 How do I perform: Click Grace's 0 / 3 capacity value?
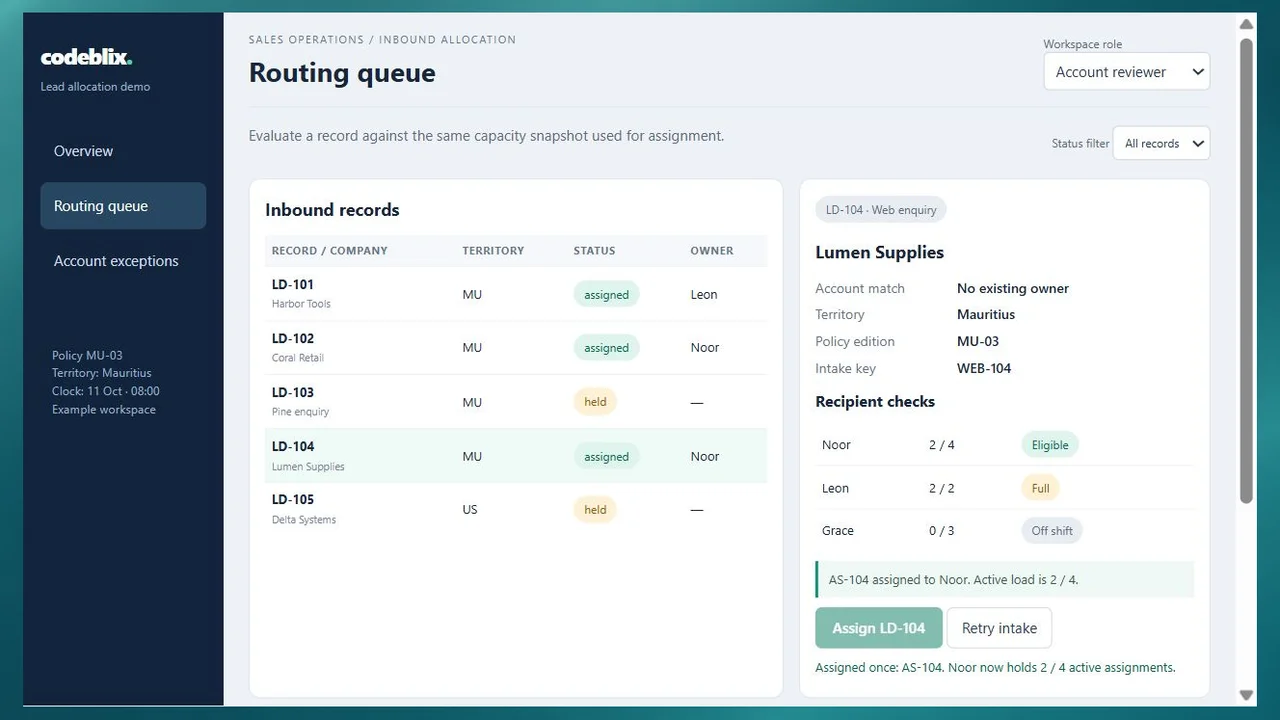click(942, 531)
